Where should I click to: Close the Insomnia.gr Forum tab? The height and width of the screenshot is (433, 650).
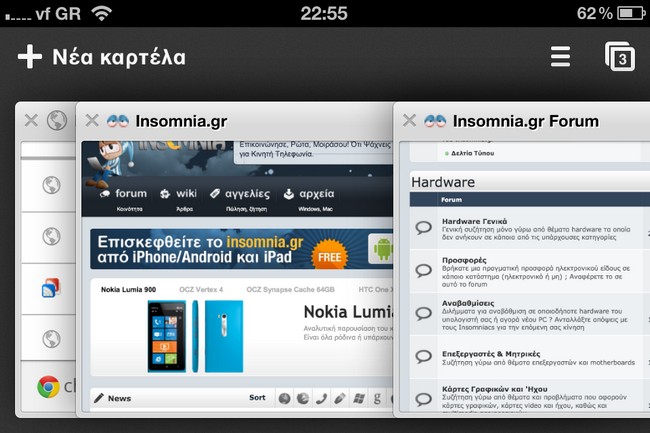click(x=409, y=121)
